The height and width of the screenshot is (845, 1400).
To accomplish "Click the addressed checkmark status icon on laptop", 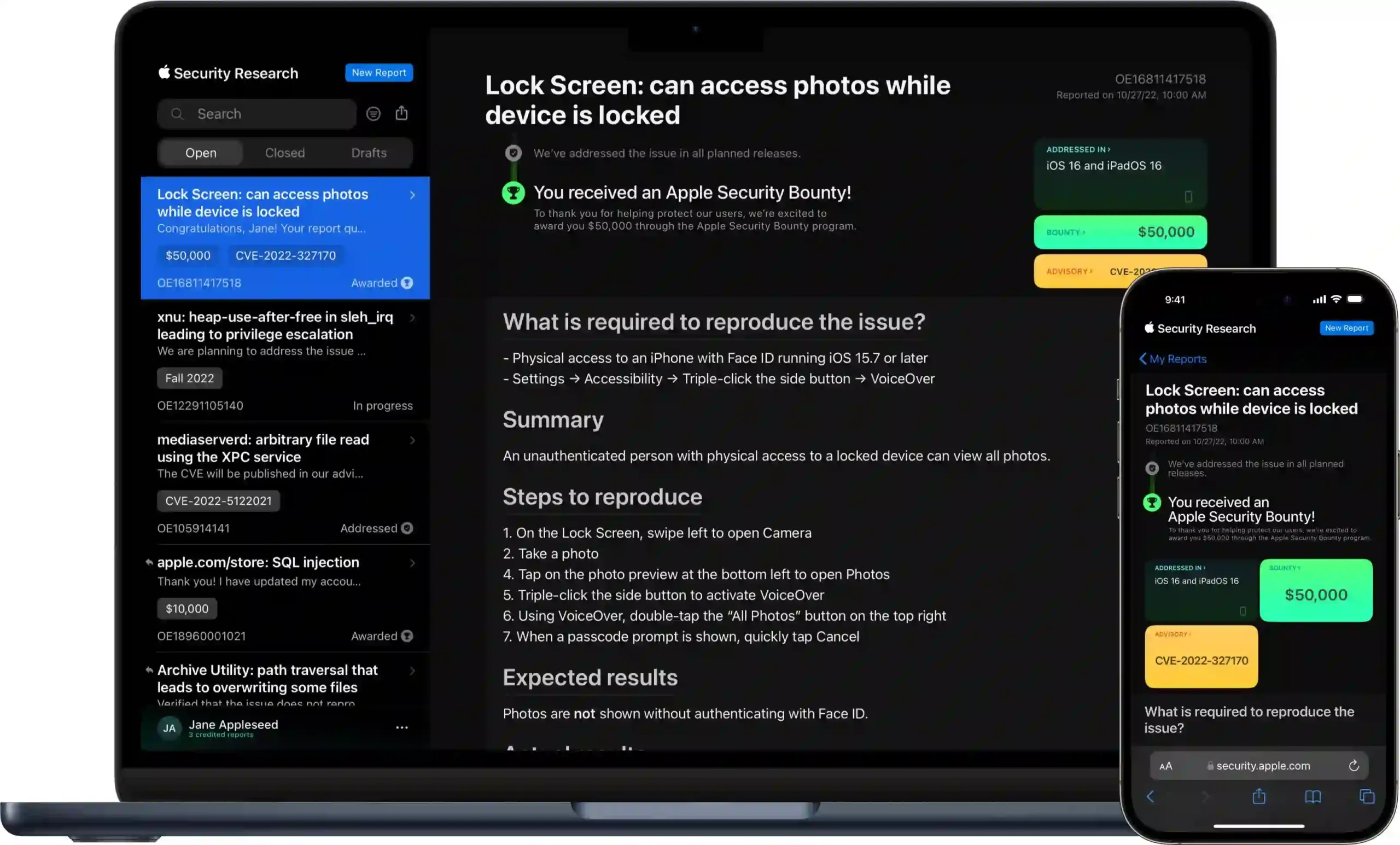I will pyautogui.click(x=513, y=153).
